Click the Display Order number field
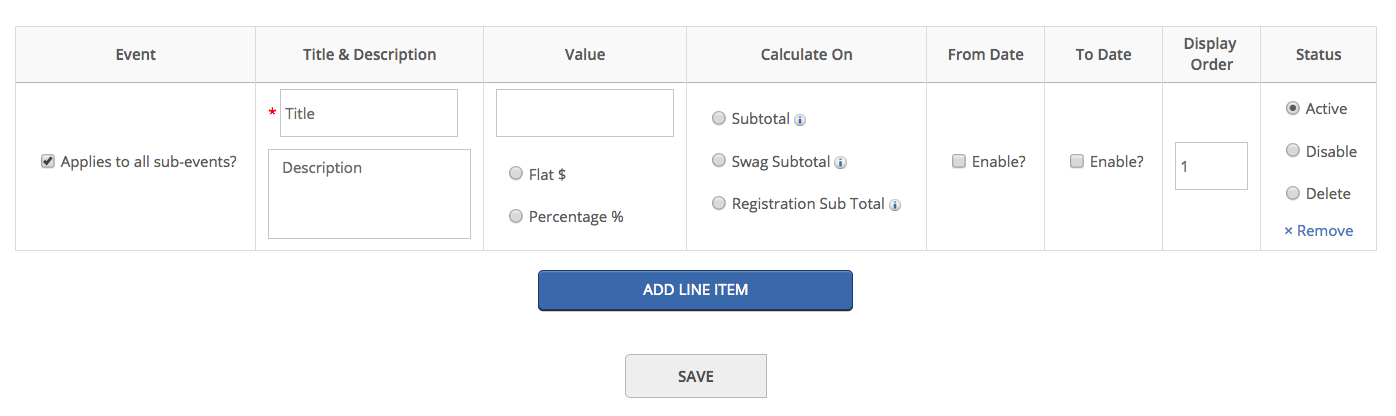The width and height of the screenshot is (1396, 416). click(1211, 166)
